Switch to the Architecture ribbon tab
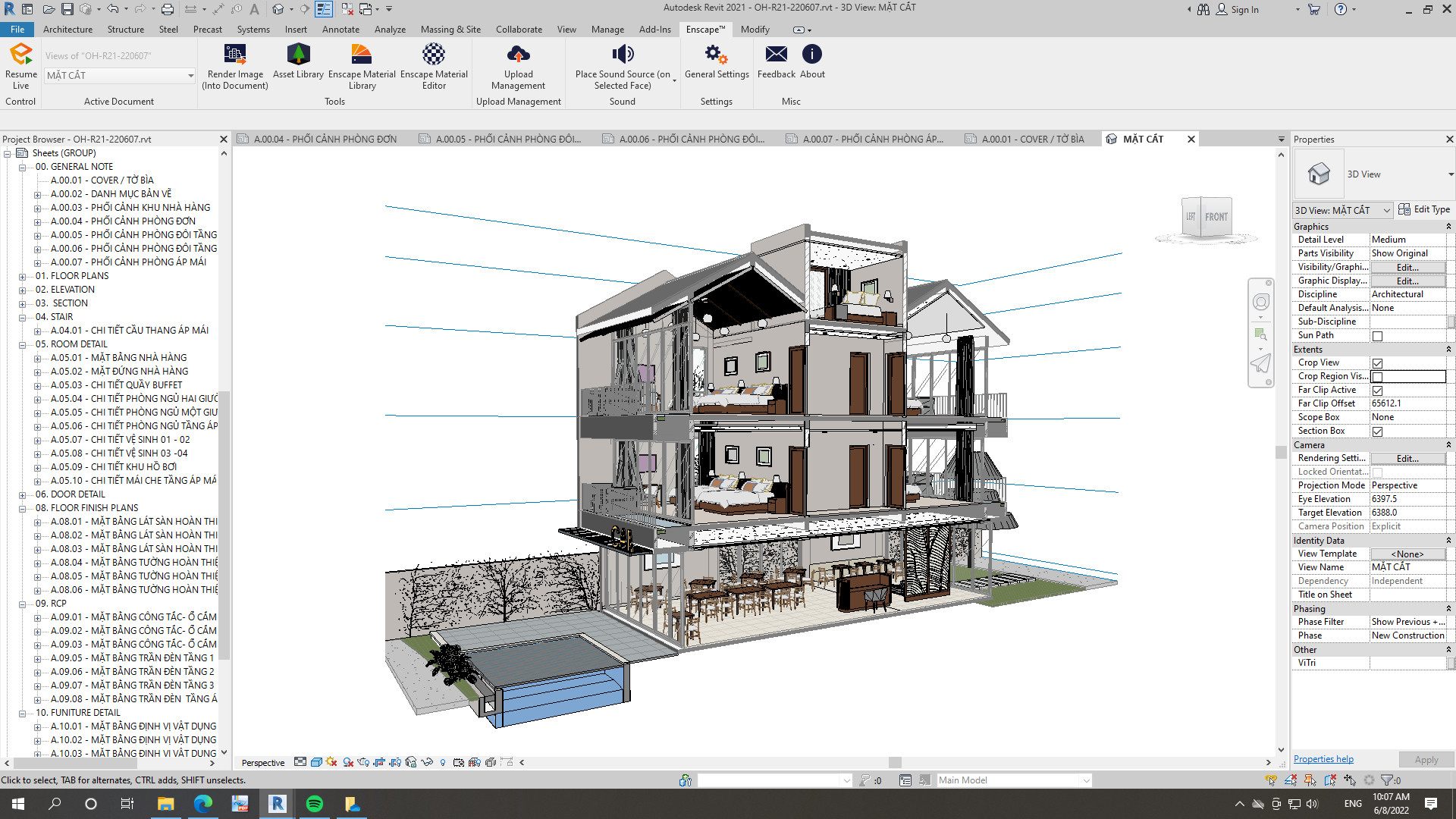 pos(67,30)
